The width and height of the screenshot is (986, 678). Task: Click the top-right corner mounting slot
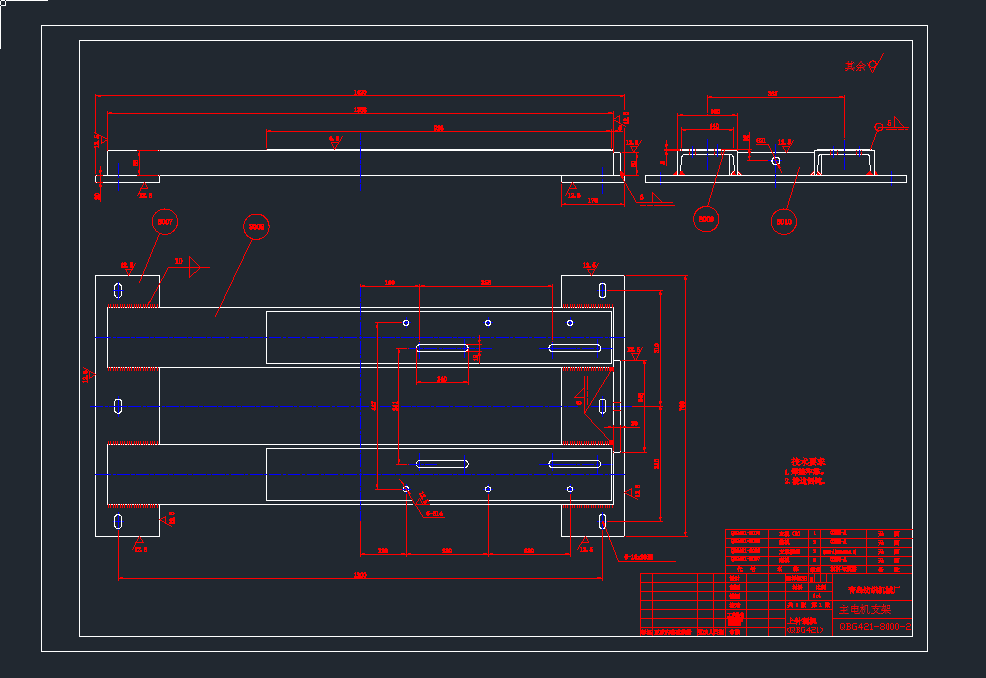point(602,290)
